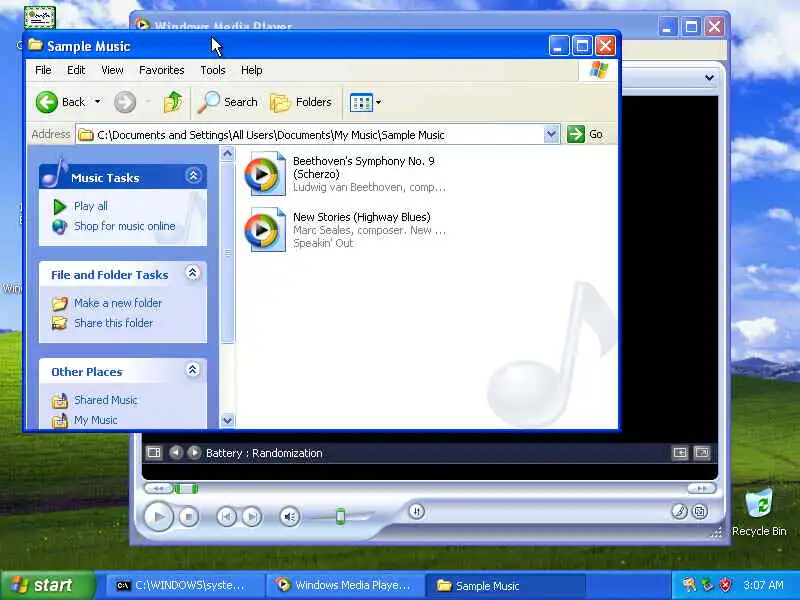Click the Stop button in Media Player
This screenshot has height=600, width=800.
click(189, 517)
